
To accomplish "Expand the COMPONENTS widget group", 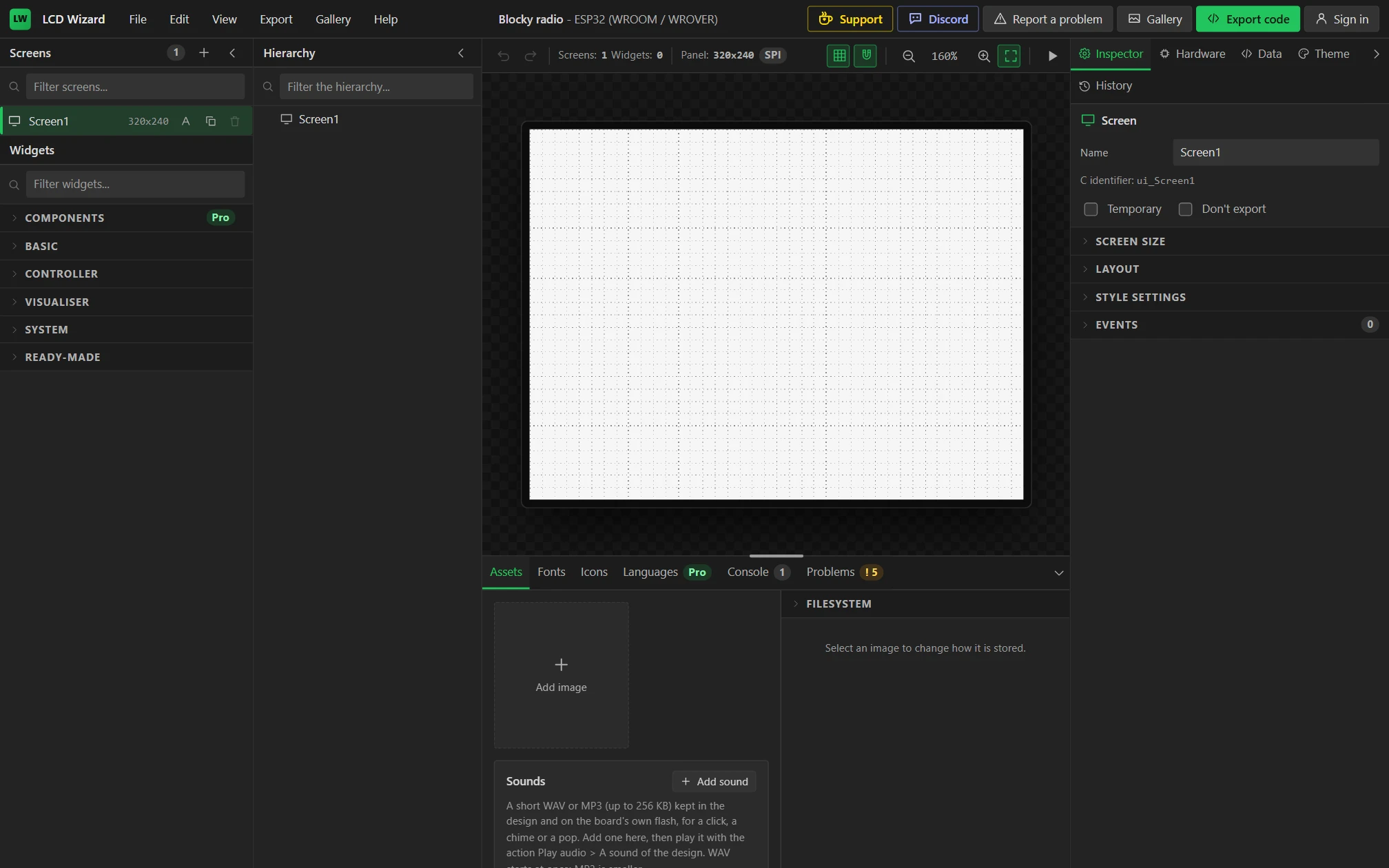I will click(126, 218).
